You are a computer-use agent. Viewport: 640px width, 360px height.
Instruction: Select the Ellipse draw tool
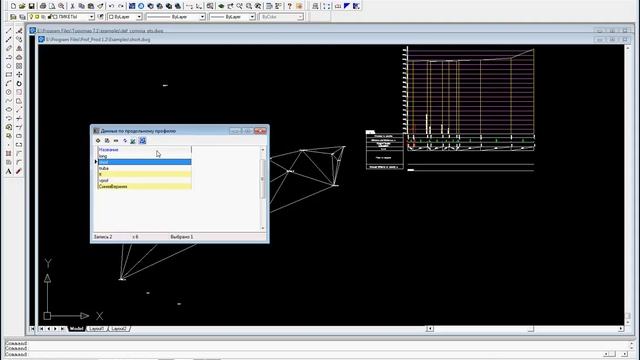[9, 109]
